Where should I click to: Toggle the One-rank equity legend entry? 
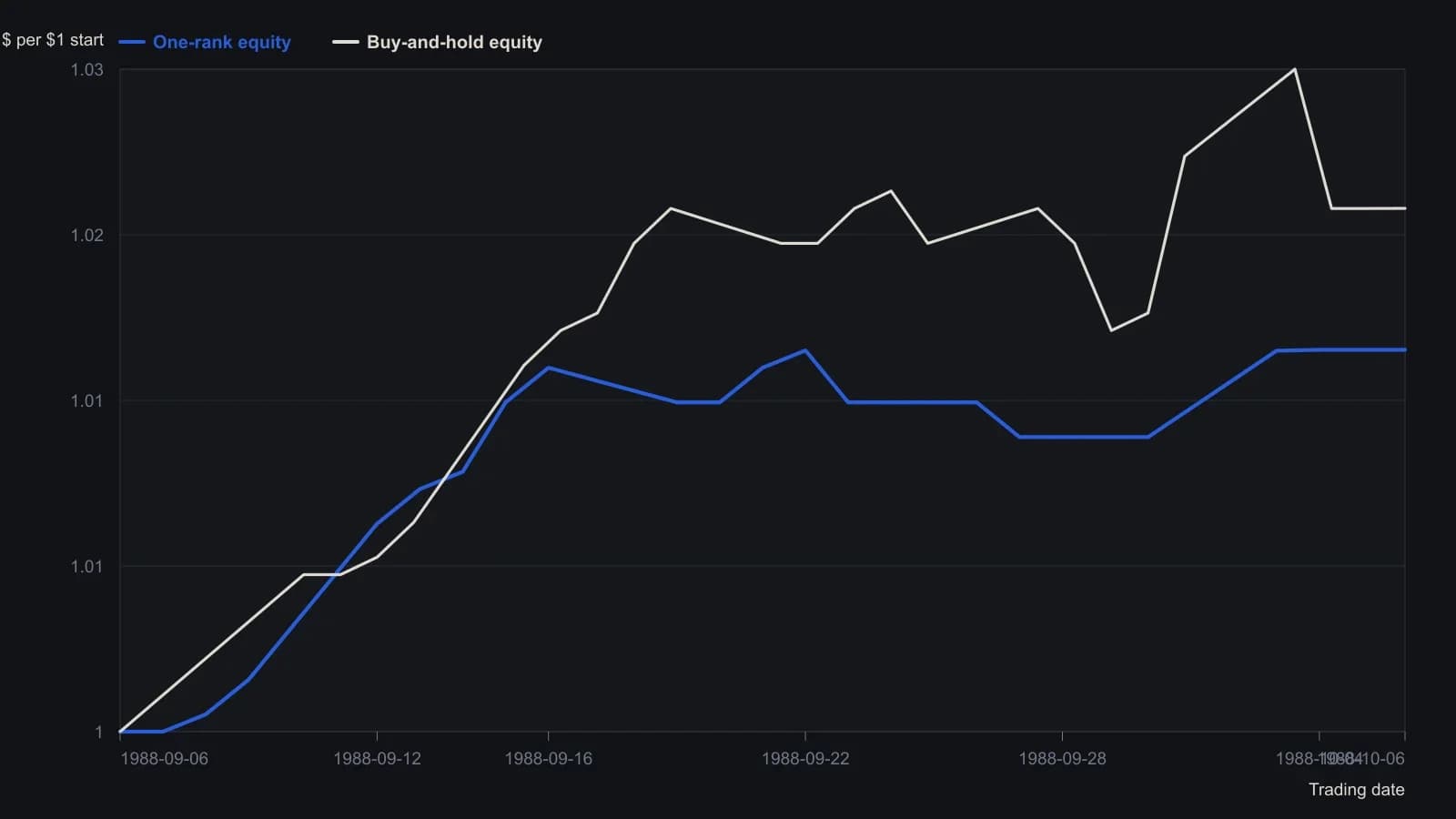point(205,42)
